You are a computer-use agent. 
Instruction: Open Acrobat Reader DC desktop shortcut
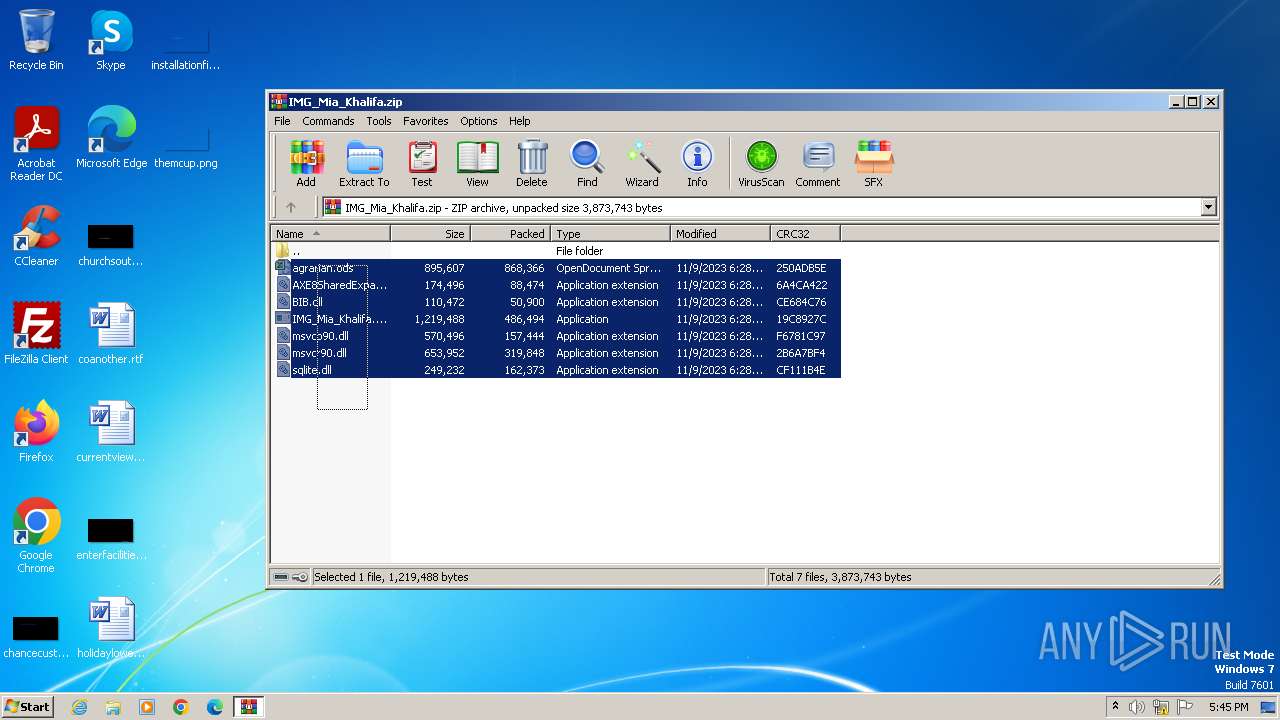[x=36, y=144]
